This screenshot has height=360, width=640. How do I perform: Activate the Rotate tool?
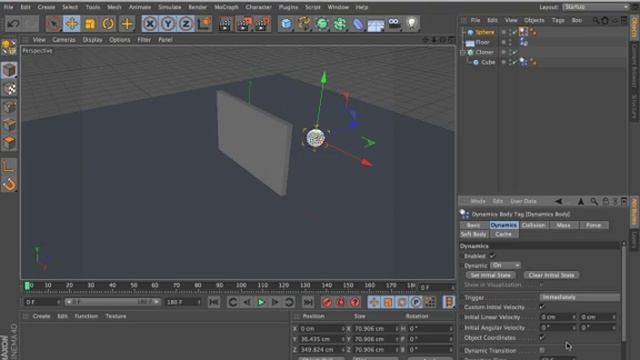pos(108,24)
